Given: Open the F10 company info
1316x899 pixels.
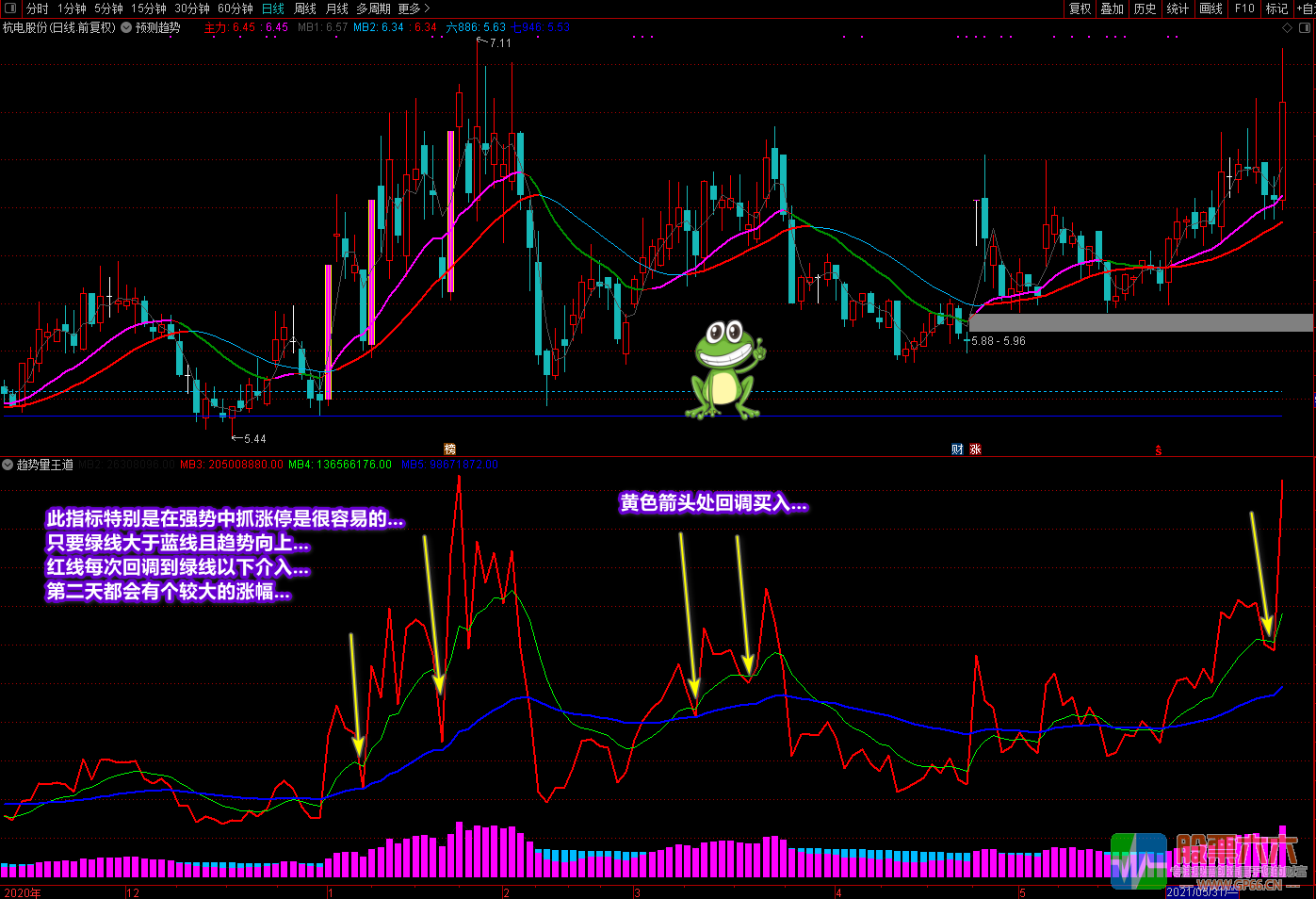Looking at the screenshot, I should (x=1244, y=8).
